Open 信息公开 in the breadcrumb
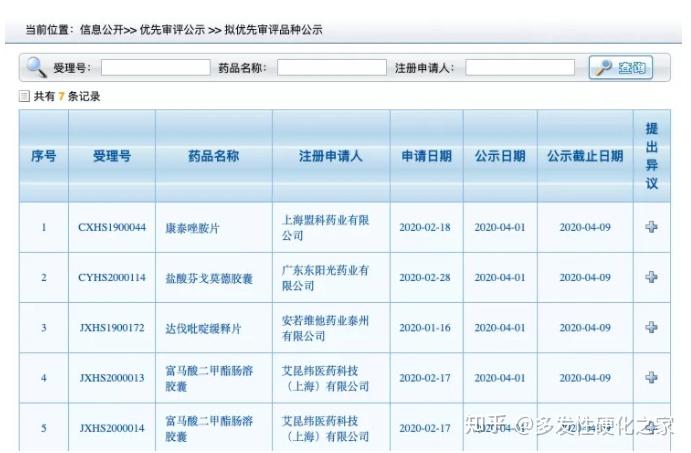691x453 pixels. (x=101, y=30)
